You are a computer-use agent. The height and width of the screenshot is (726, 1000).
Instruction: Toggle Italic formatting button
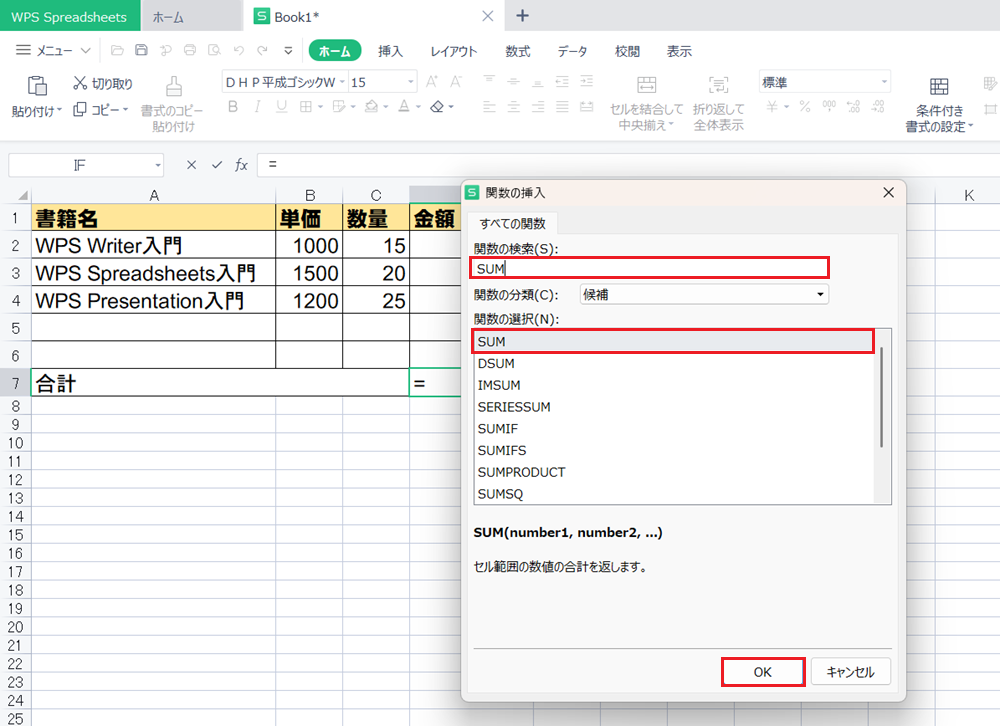pyautogui.click(x=257, y=107)
